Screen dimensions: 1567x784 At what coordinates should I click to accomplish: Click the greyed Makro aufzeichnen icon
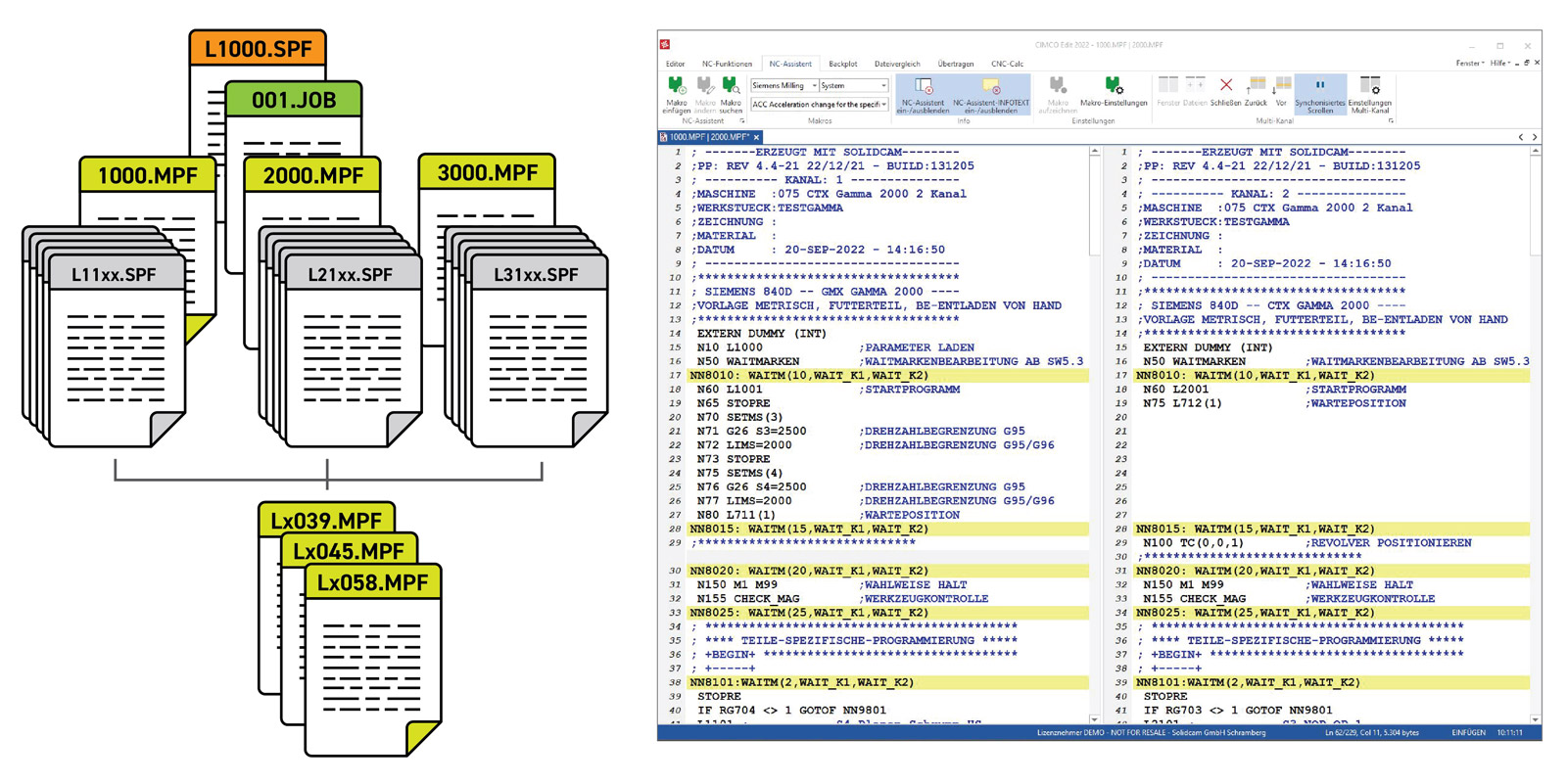[x=1058, y=86]
